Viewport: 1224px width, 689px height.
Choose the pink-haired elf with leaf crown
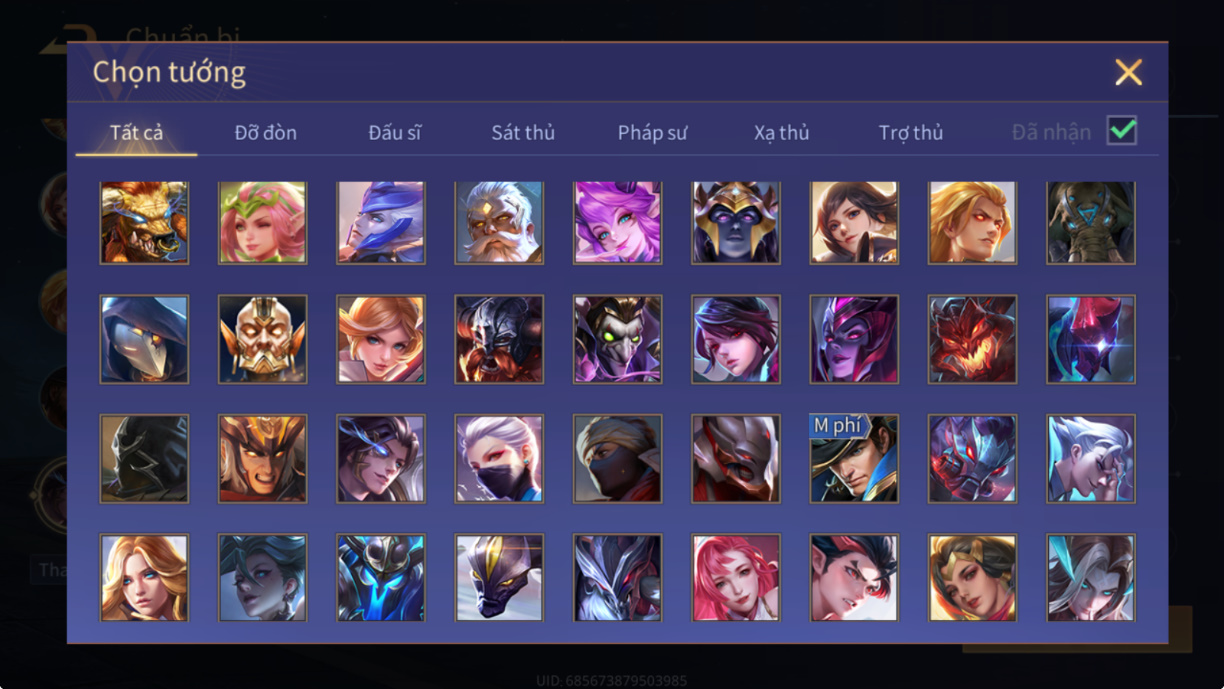click(x=262, y=222)
